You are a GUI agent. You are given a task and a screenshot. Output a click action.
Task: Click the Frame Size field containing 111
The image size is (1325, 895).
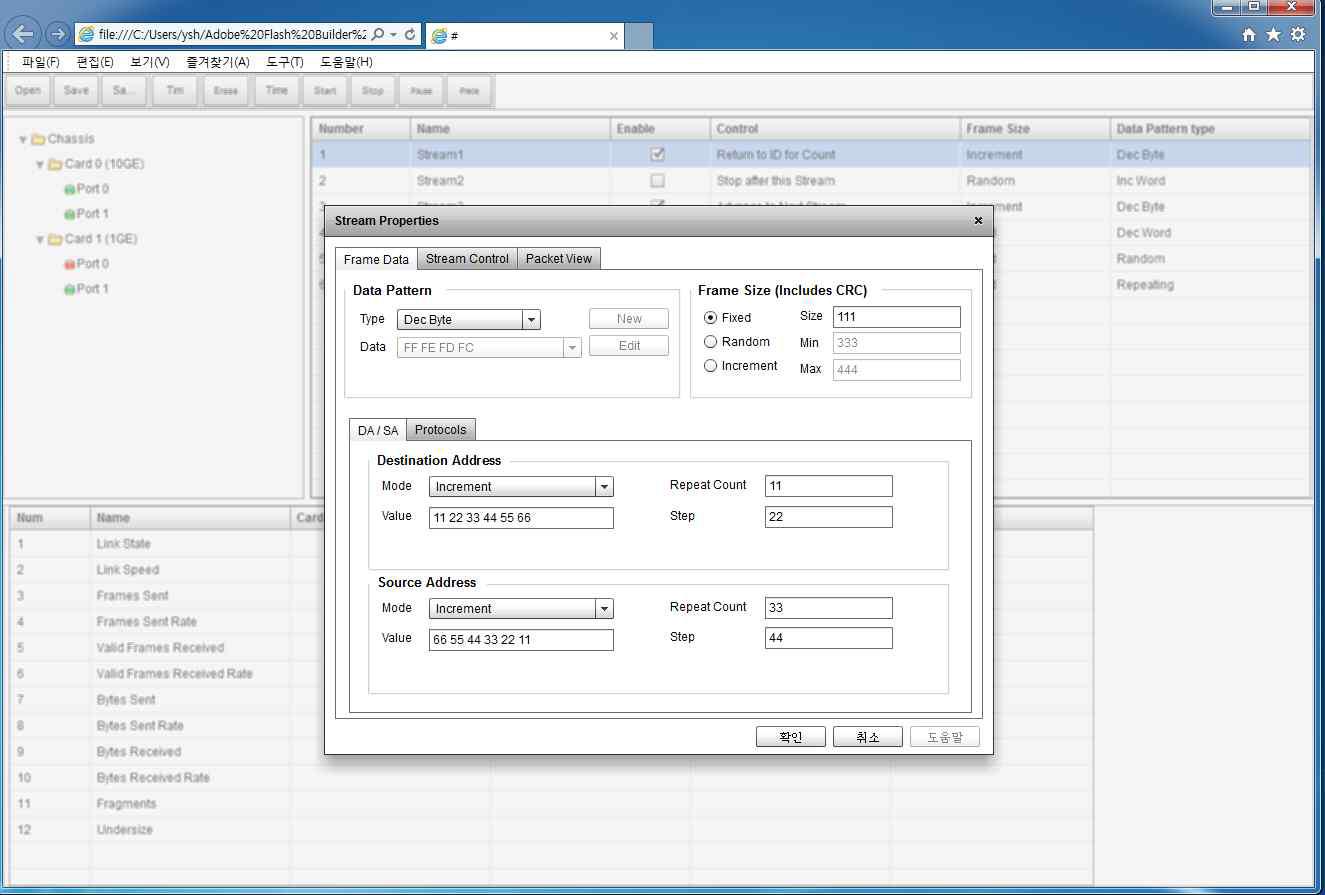click(x=897, y=317)
